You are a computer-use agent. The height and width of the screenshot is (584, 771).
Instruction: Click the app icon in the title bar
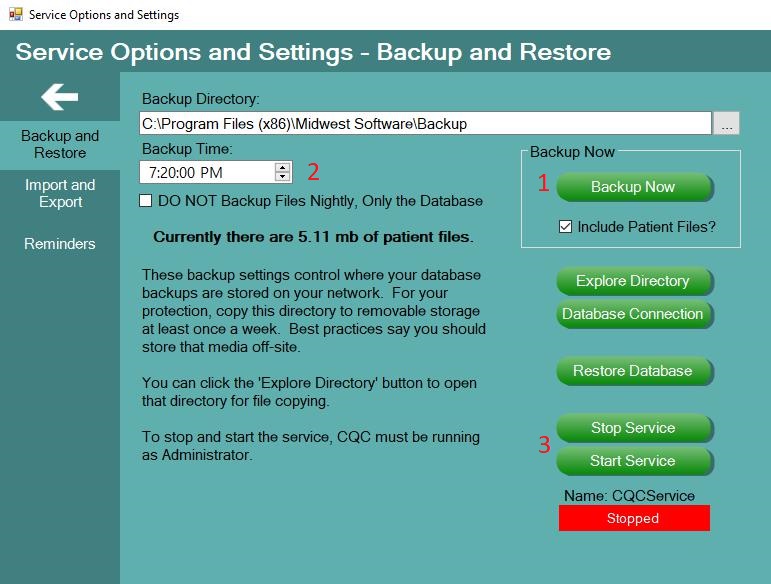pos(16,14)
